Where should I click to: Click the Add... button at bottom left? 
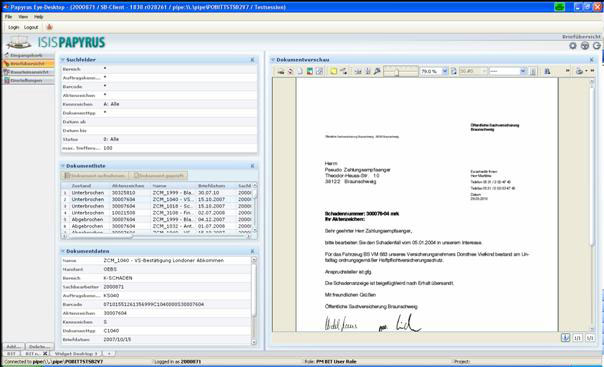[x=13, y=346]
